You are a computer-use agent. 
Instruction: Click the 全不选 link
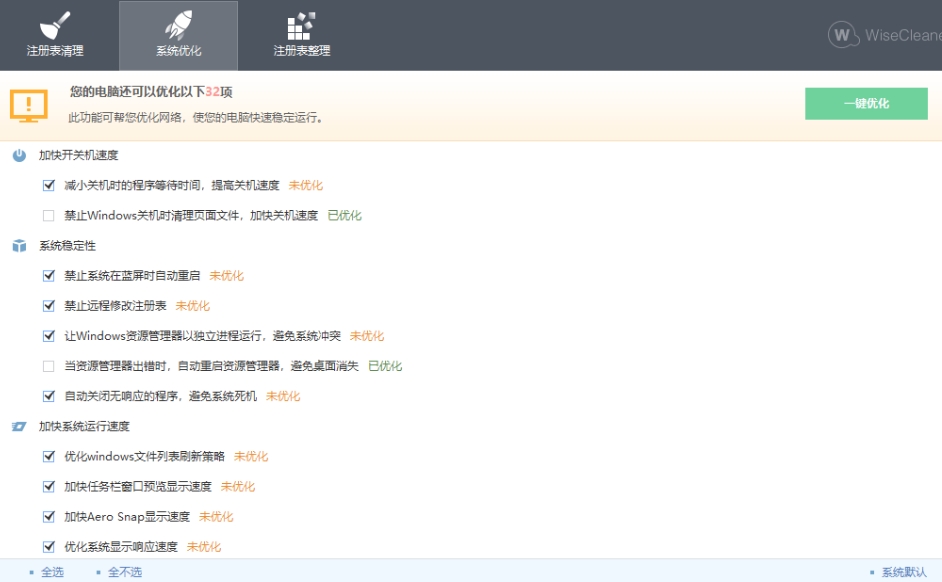pyautogui.click(x=124, y=572)
